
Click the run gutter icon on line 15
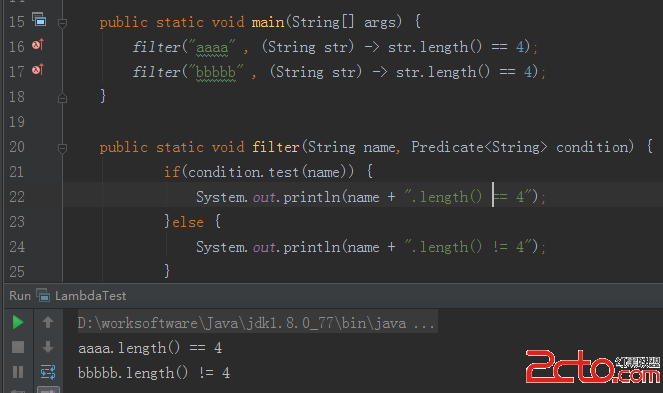click(39, 19)
